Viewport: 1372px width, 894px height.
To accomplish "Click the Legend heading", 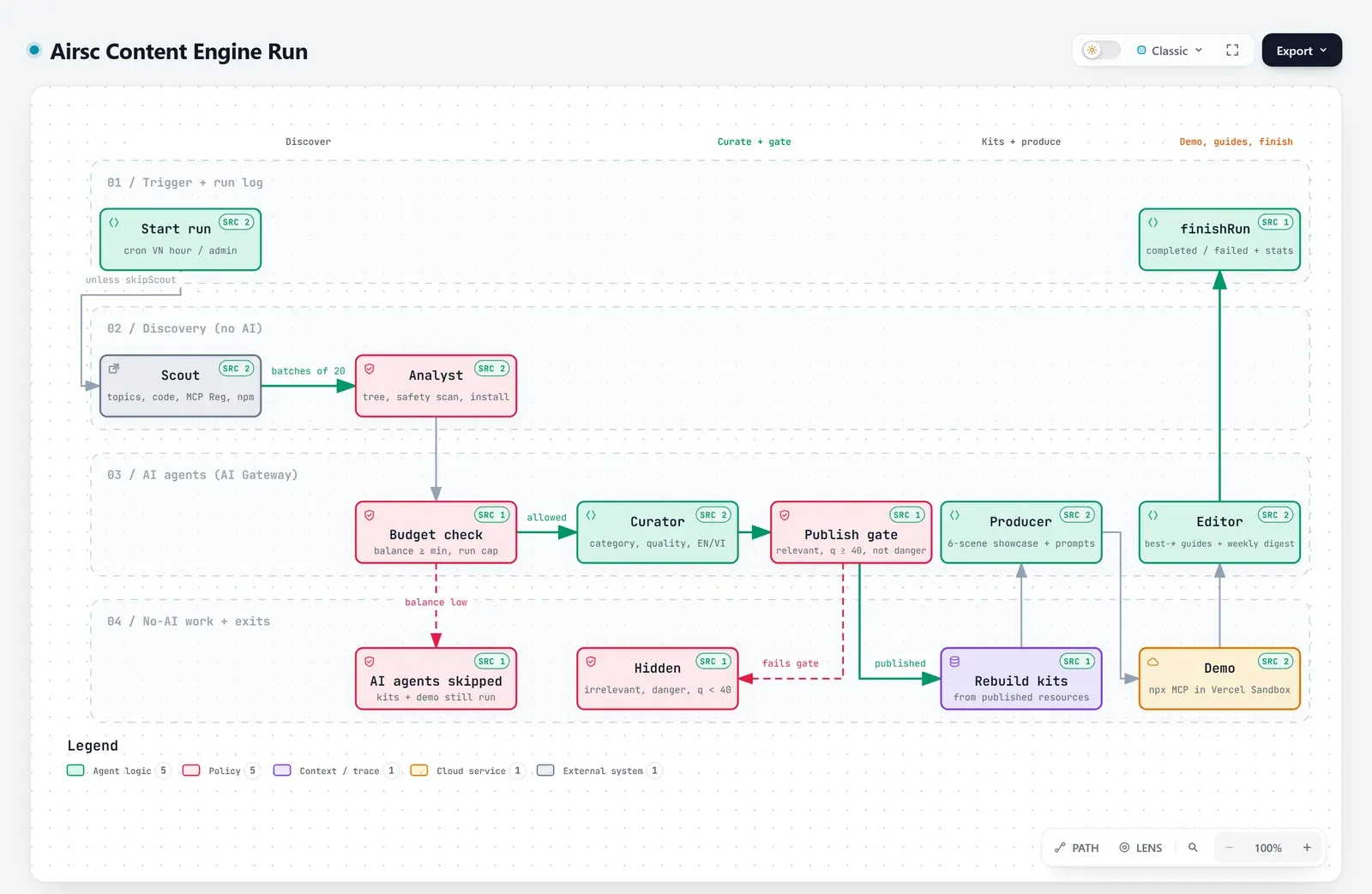I will (93, 746).
